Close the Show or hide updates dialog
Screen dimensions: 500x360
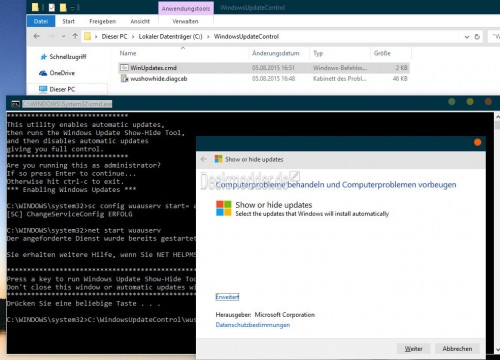coord(477,142)
